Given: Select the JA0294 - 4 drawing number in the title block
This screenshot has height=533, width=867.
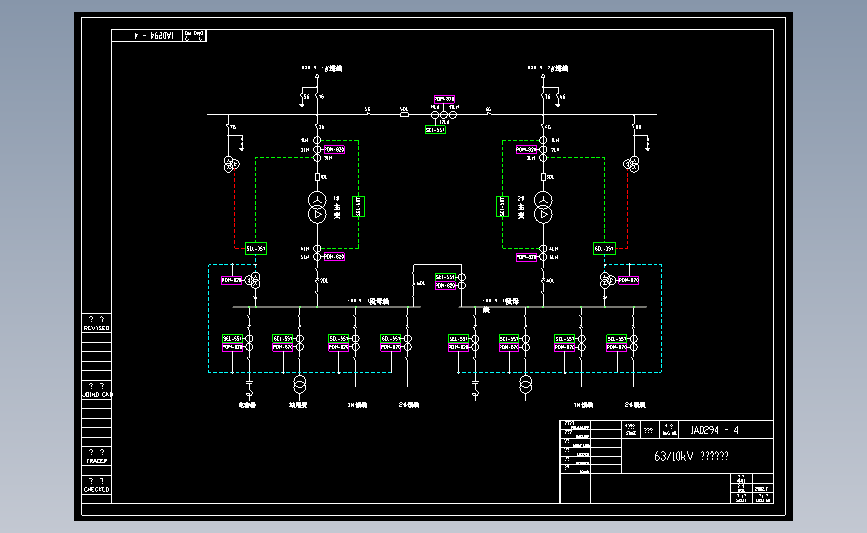Looking at the screenshot, I should (714, 430).
